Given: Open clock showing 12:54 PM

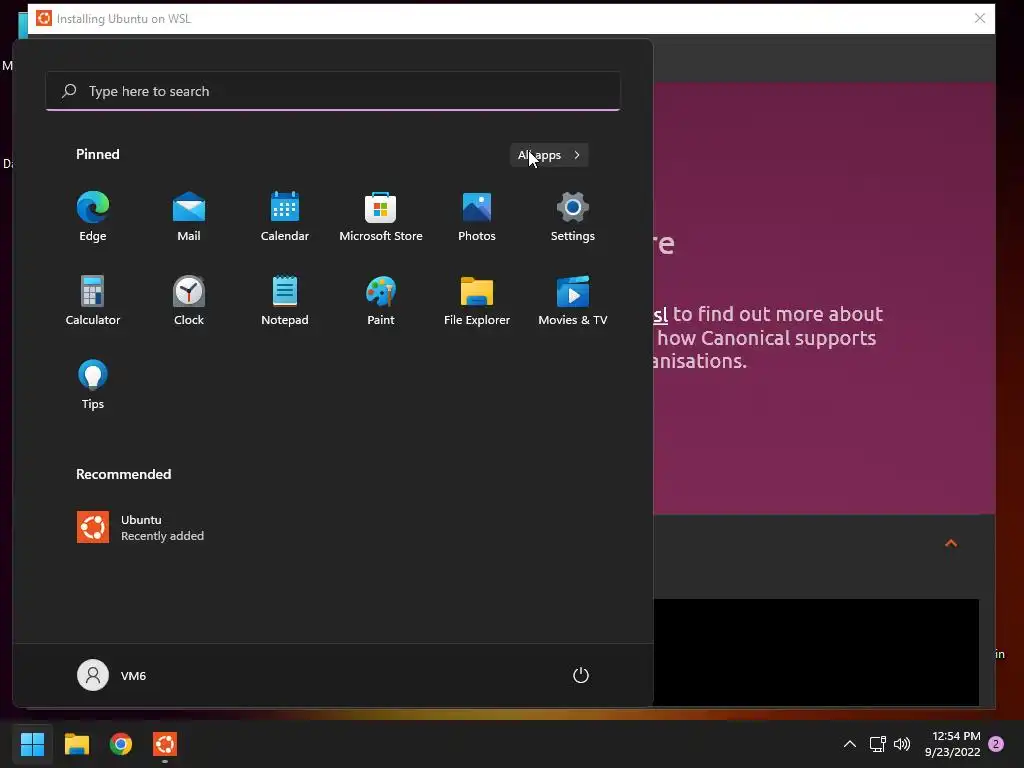Looking at the screenshot, I should tap(952, 744).
